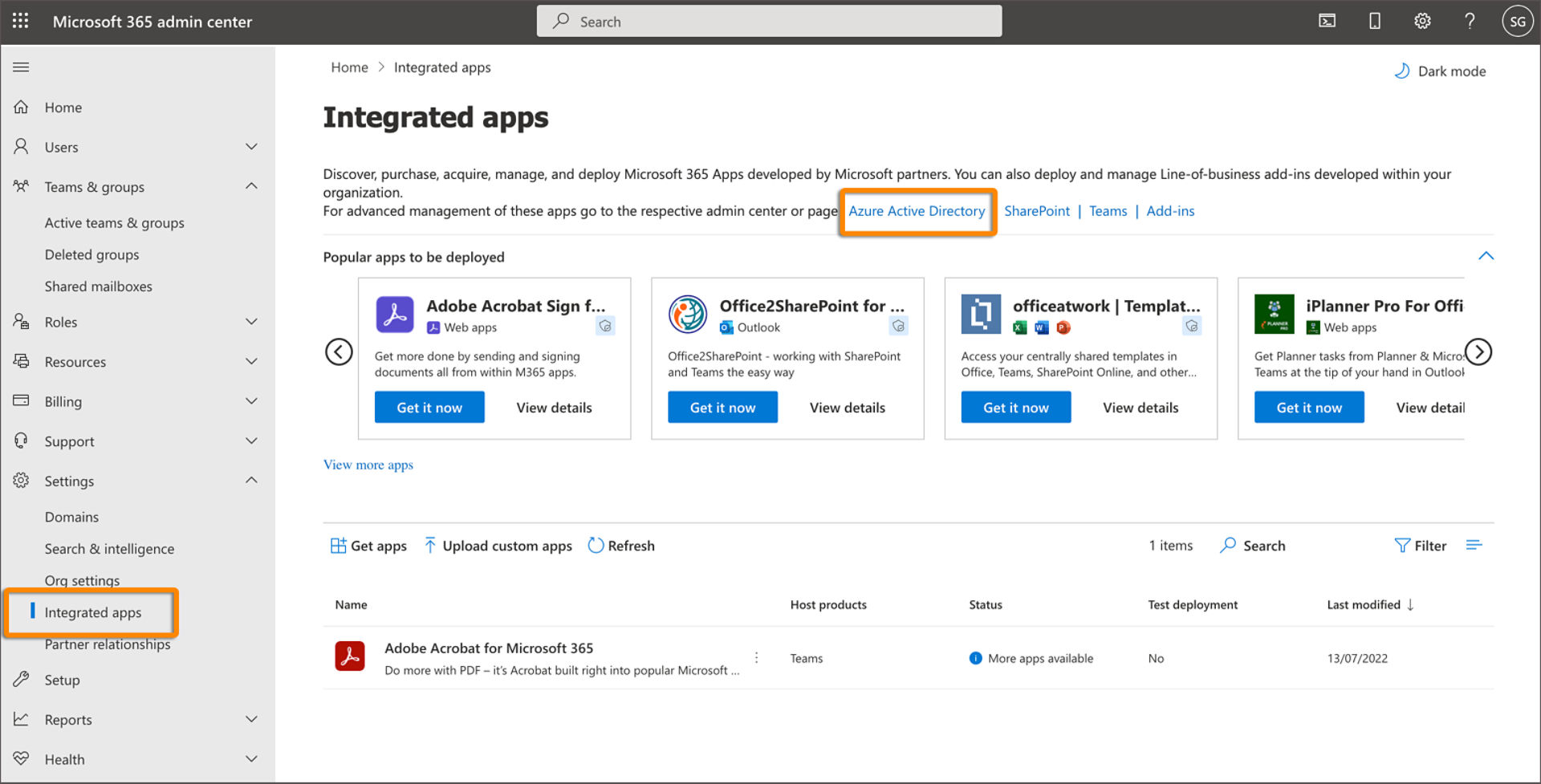The image size is (1541, 784).
Task: Expand the Billing section chevron
Action: pyautogui.click(x=251, y=400)
